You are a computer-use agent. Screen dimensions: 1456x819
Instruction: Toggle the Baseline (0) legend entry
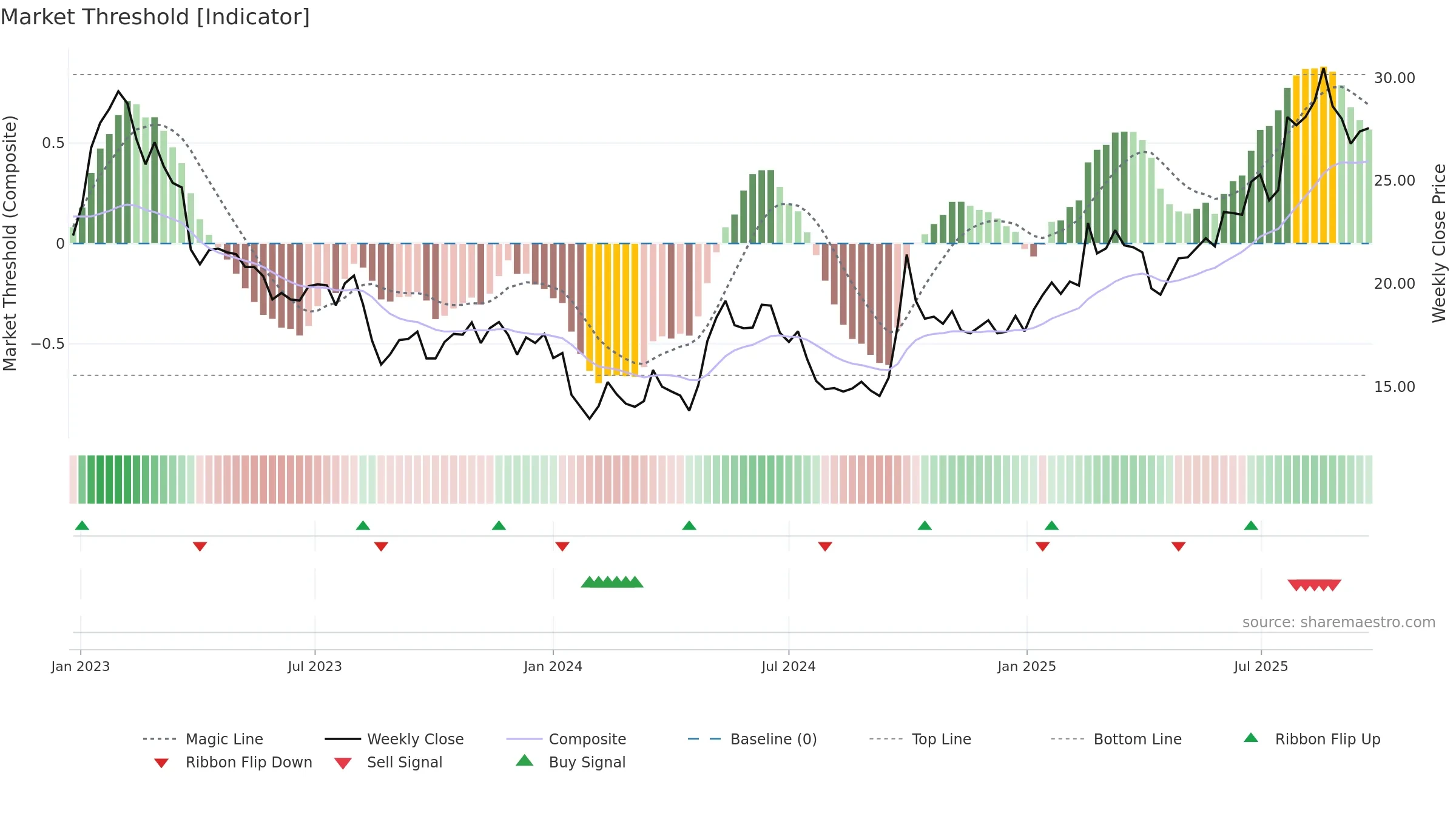point(752,739)
